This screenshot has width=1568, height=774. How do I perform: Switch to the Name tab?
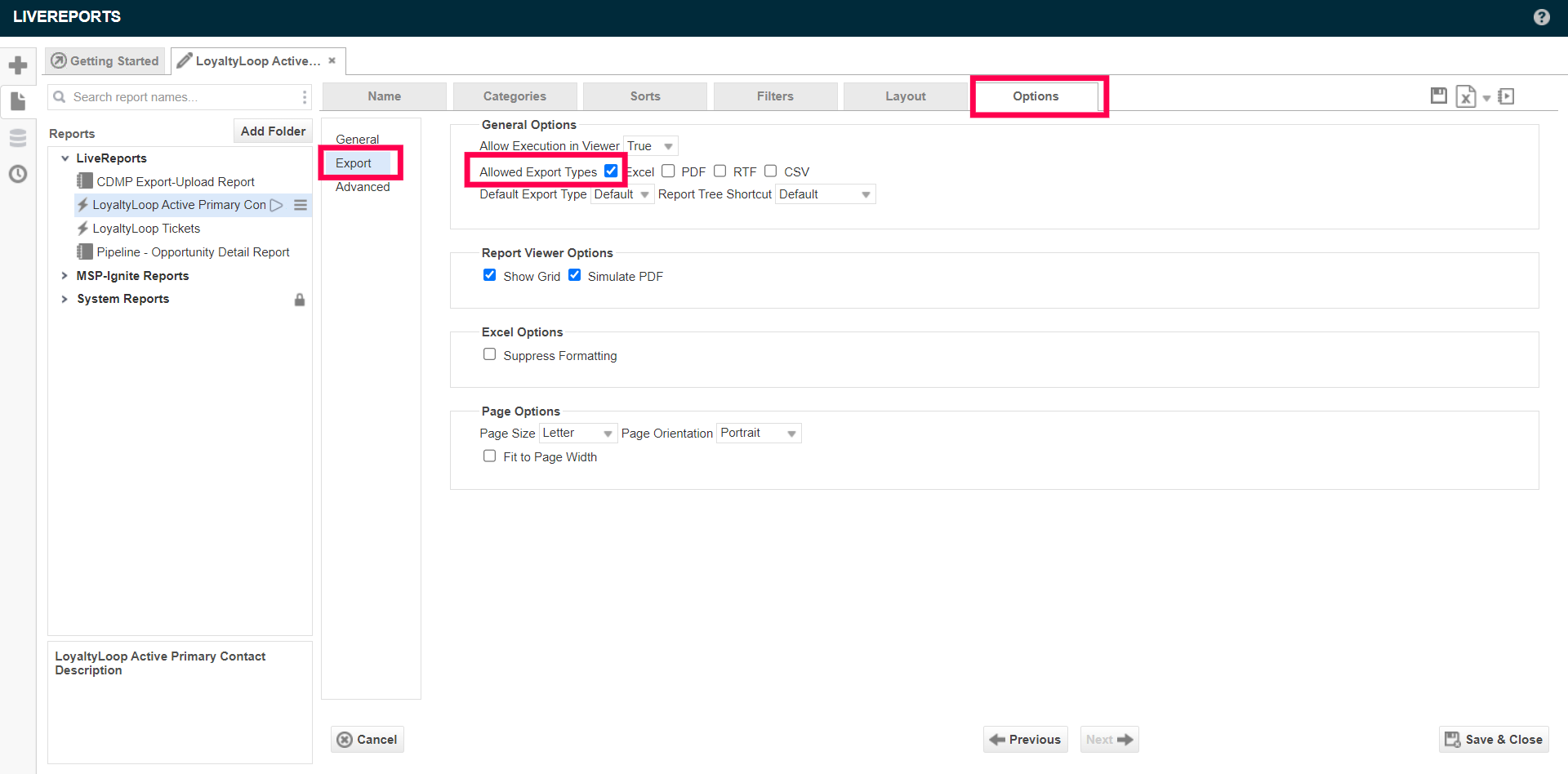click(x=384, y=96)
